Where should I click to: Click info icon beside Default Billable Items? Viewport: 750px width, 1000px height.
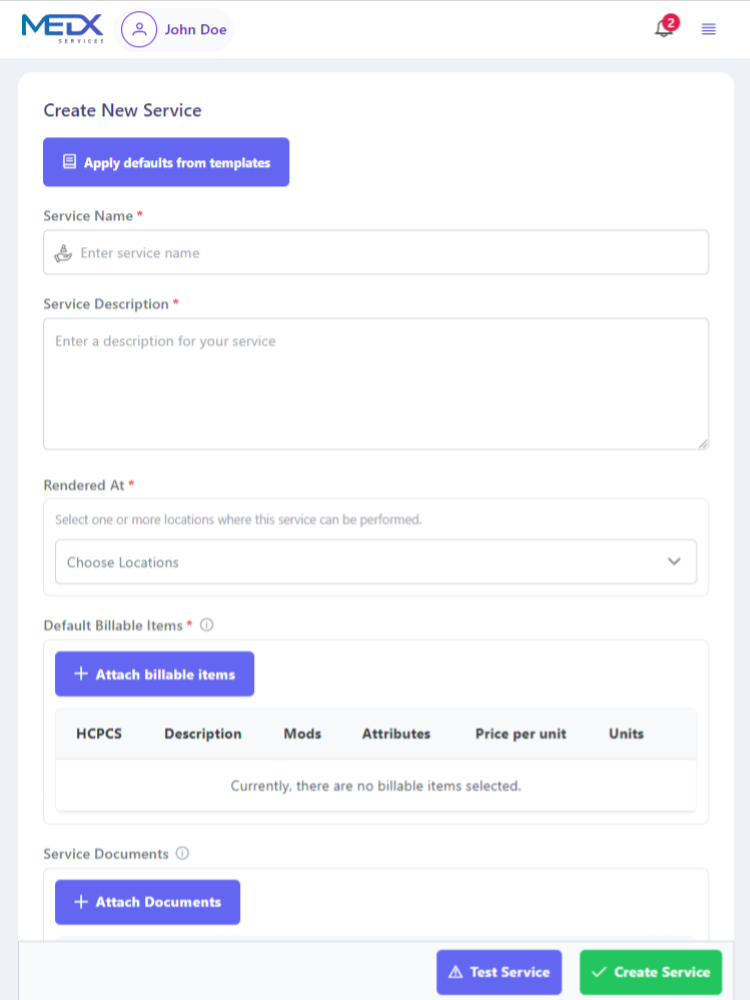(207, 625)
